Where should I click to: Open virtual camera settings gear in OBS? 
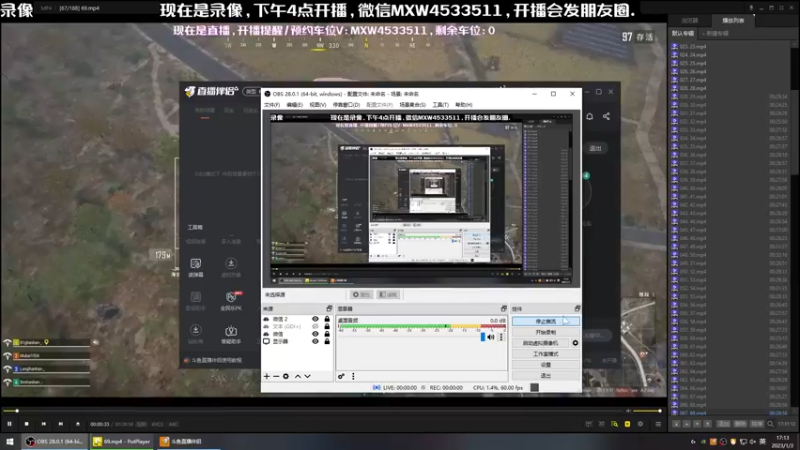point(575,343)
